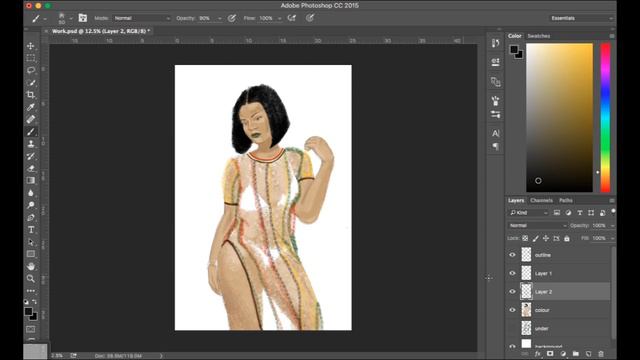Create new adjustment layer icon
The image size is (640, 360).
tap(563, 354)
